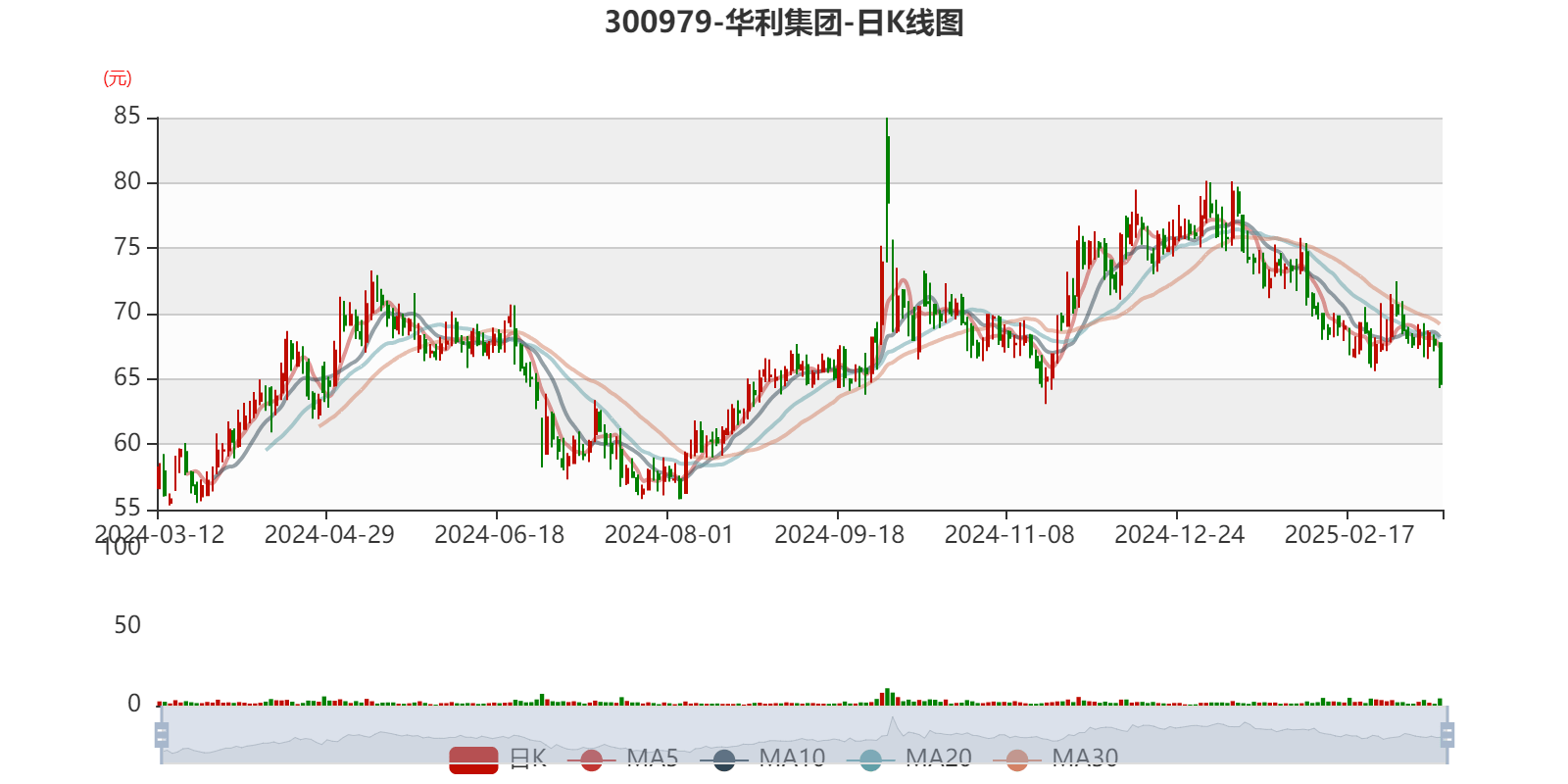Grab the right handle of the zoom slider
Screen dimensions: 1568x784
click(1447, 735)
